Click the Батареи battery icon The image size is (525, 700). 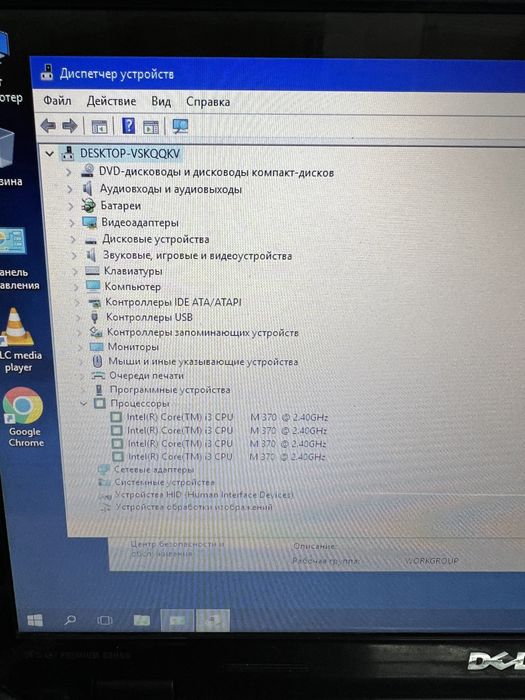point(88,205)
